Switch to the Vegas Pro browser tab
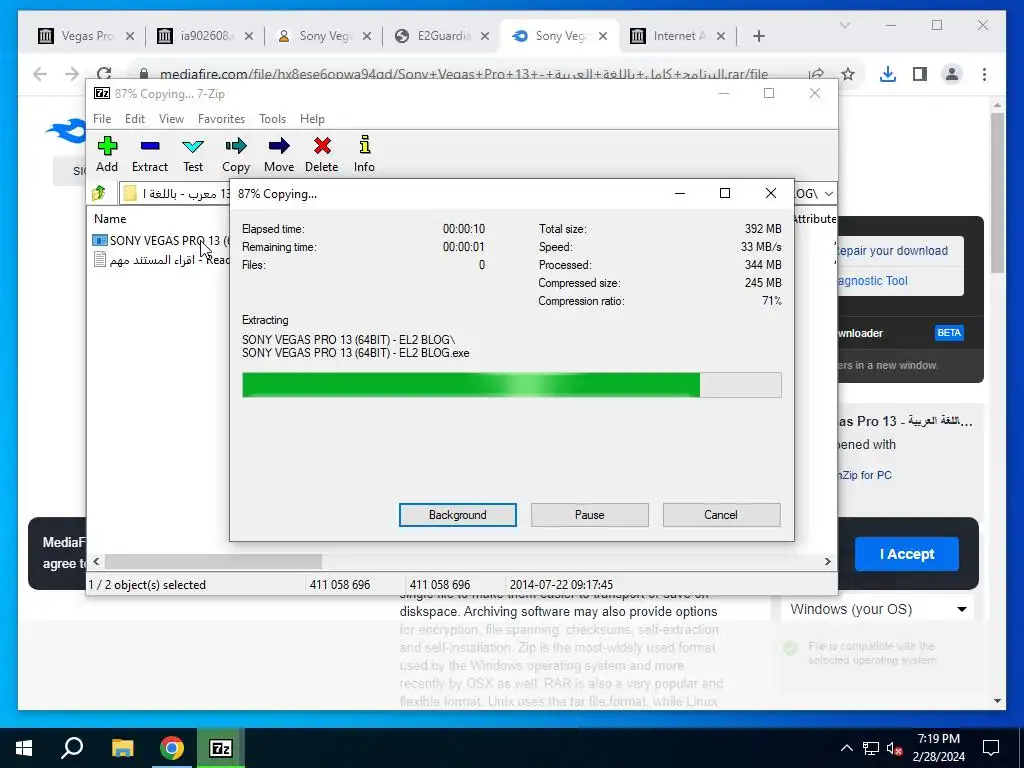Viewport: 1024px width, 768px height. pos(87,36)
